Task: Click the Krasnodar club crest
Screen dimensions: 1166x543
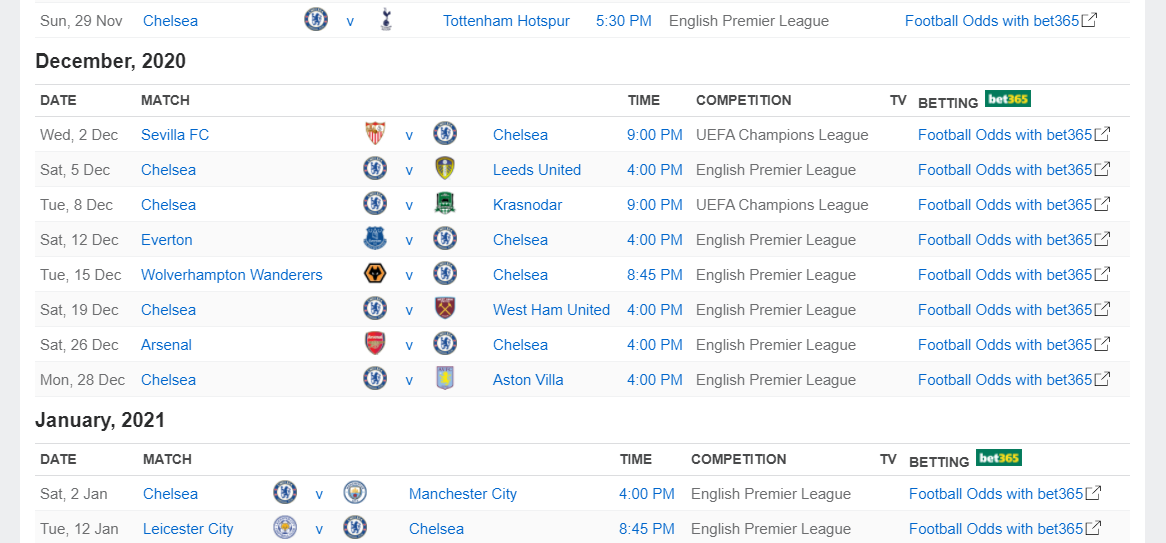Action: tap(445, 204)
